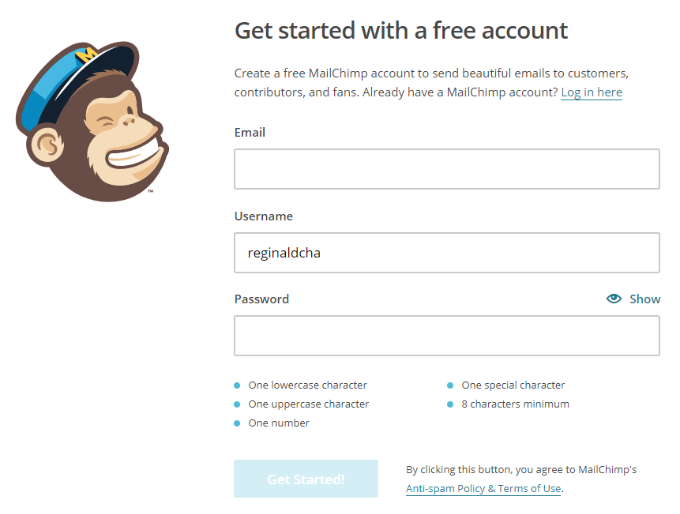This screenshot has width=680, height=514.
Task: Click the Password field label
Action: click(x=262, y=299)
